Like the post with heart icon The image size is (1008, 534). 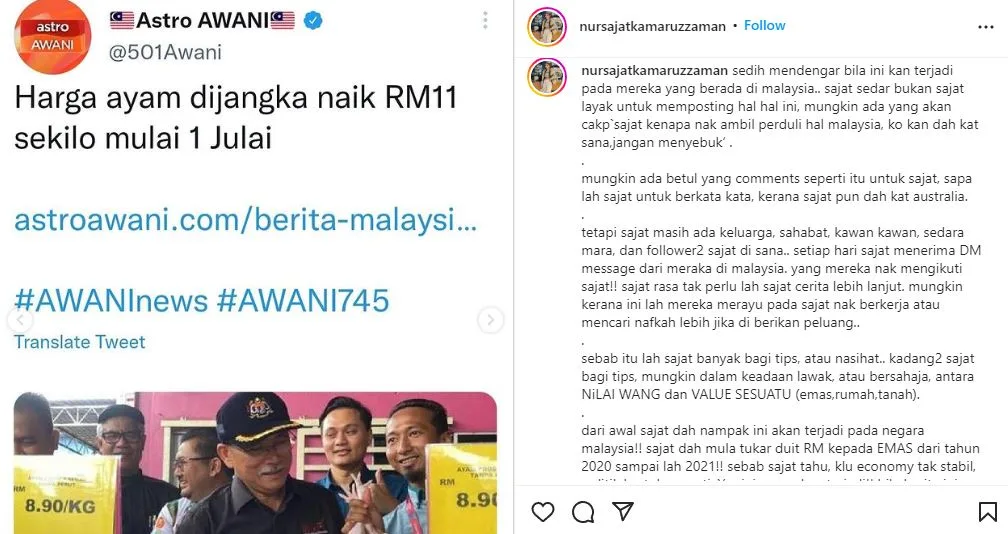(543, 512)
